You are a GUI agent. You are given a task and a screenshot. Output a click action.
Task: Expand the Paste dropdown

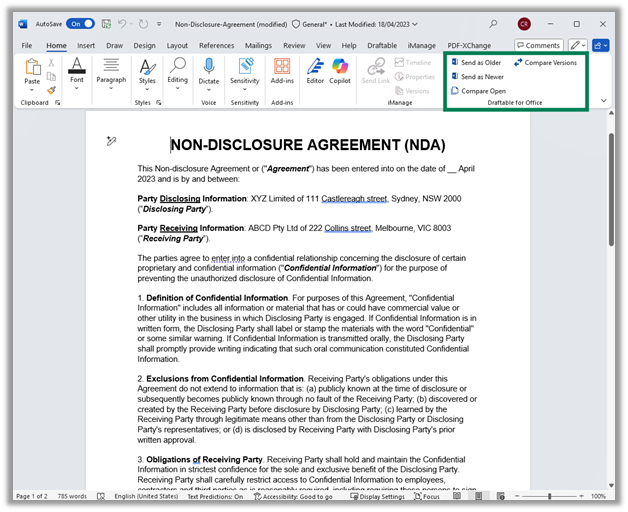point(32,88)
